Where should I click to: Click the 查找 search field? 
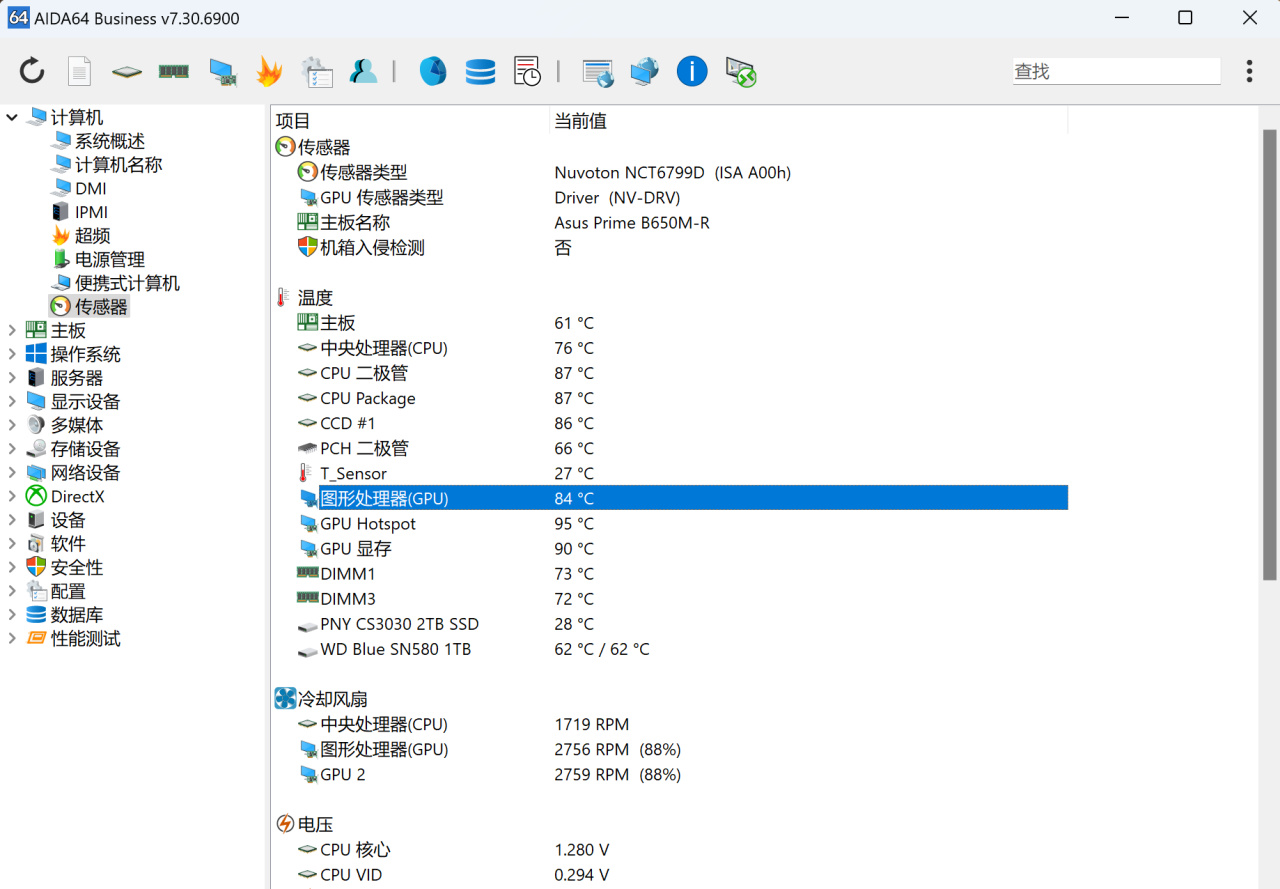(1116, 71)
